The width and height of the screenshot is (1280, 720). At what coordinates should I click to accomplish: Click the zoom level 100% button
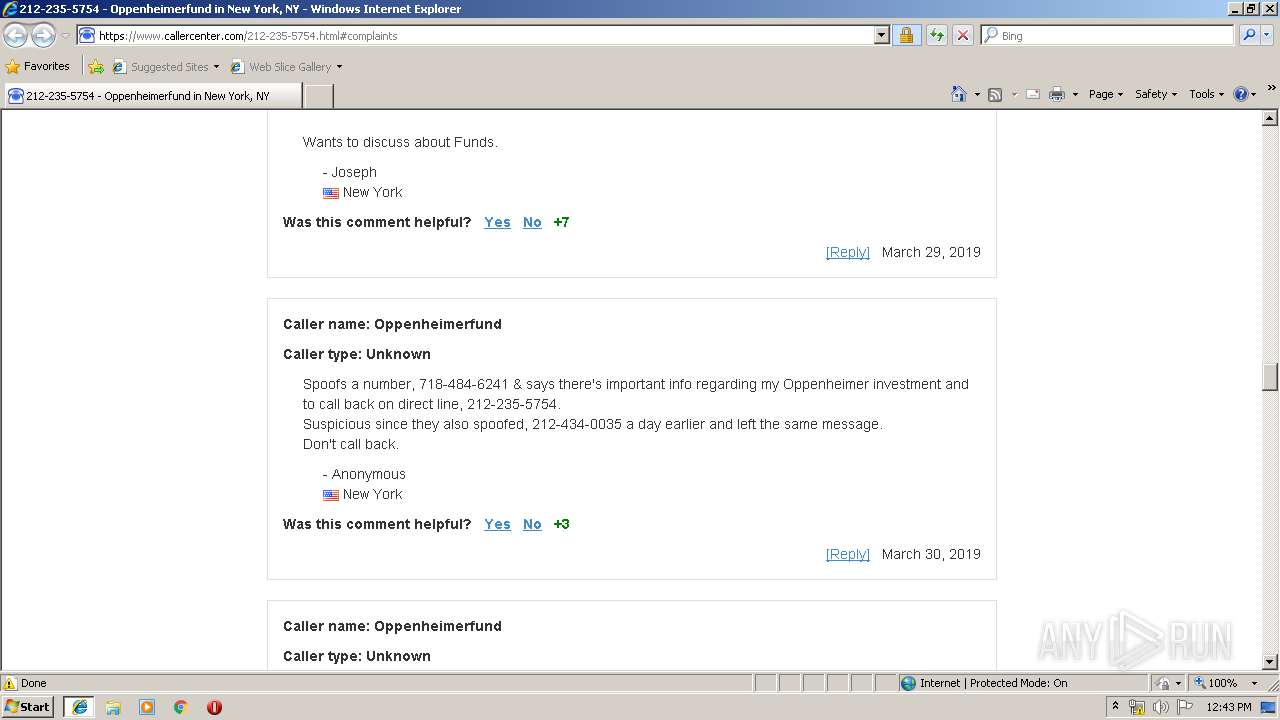[1215, 683]
